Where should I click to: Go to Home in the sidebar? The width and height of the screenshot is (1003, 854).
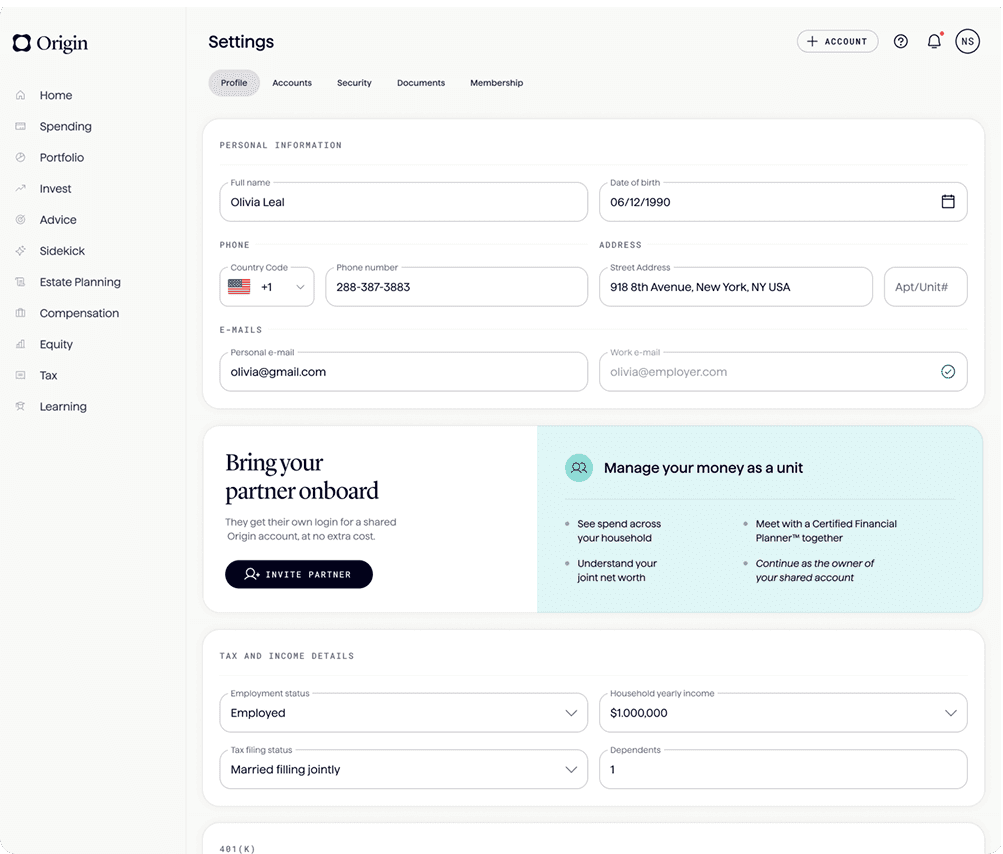tap(56, 95)
